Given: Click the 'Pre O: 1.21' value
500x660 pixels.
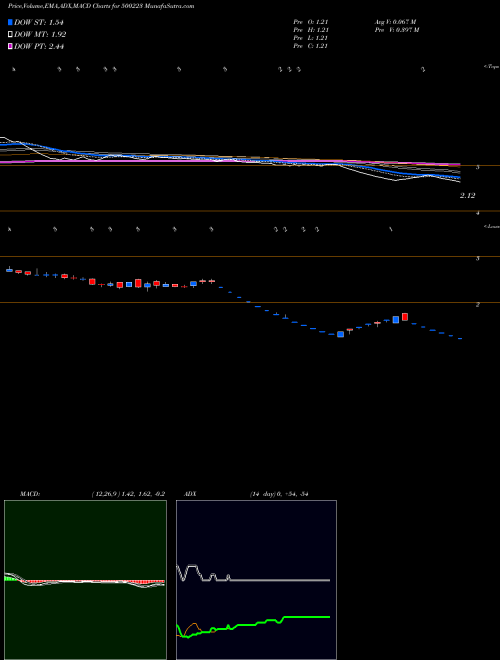Looking at the screenshot, I should [311, 22].
